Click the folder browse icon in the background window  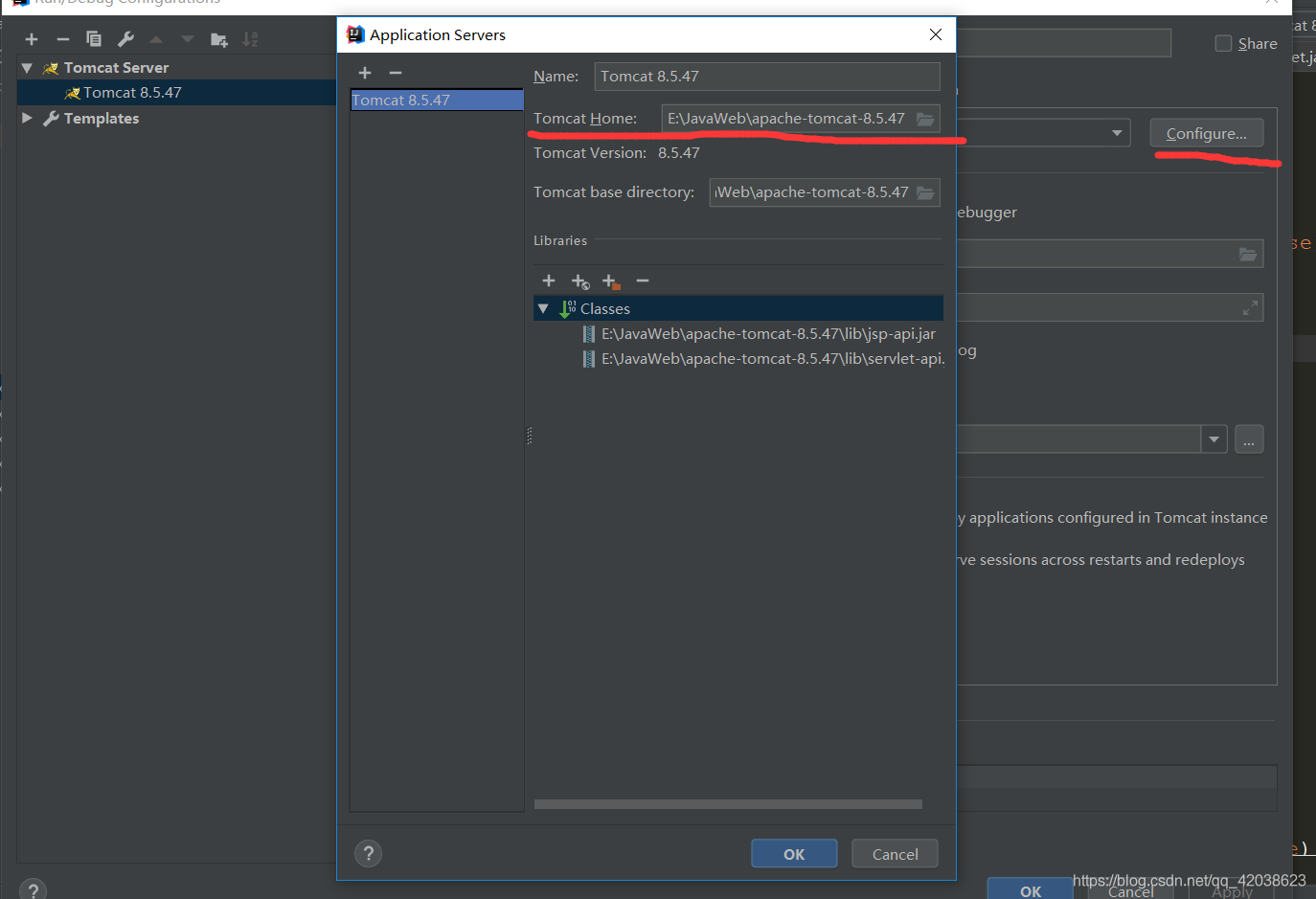pyautogui.click(x=1248, y=254)
